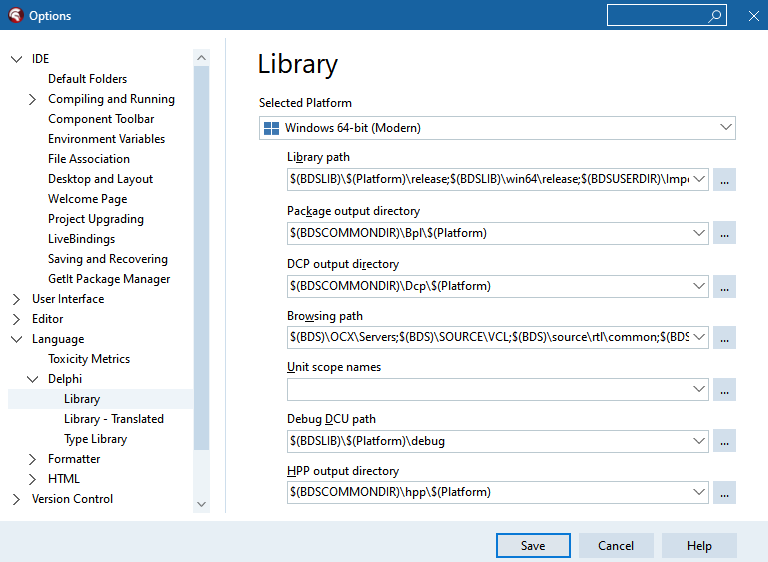768x562 pixels.
Task: Select Component Toolbar option page
Action: [x=101, y=119]
